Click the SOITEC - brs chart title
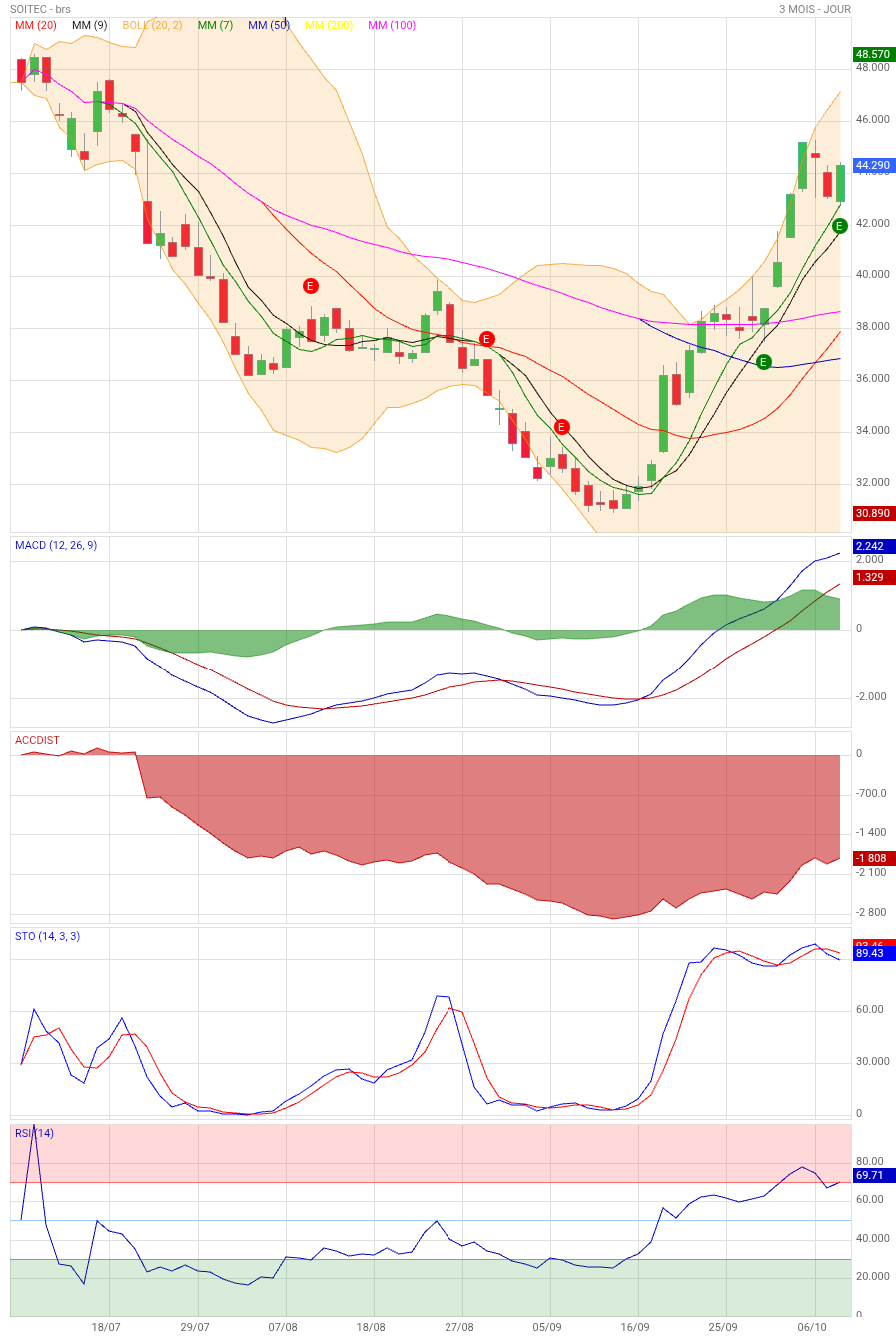The image size is (896, 1337). click(41, 9)
